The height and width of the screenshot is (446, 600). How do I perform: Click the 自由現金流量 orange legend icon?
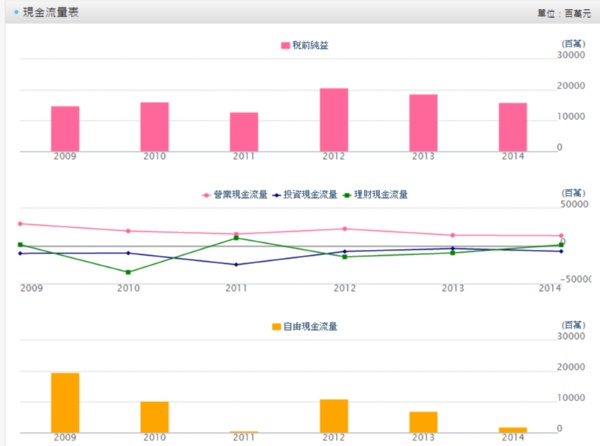(277, 326)
